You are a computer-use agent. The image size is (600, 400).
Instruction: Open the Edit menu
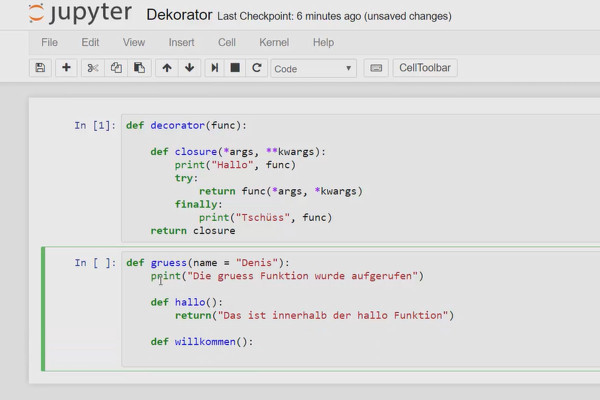point(90,42)
